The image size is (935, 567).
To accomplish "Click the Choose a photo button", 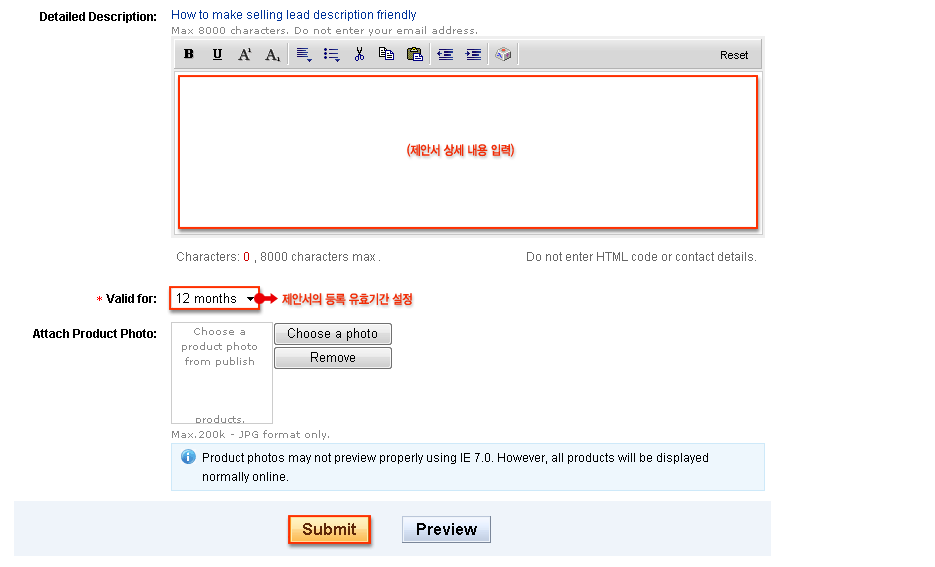I will 333,334.
